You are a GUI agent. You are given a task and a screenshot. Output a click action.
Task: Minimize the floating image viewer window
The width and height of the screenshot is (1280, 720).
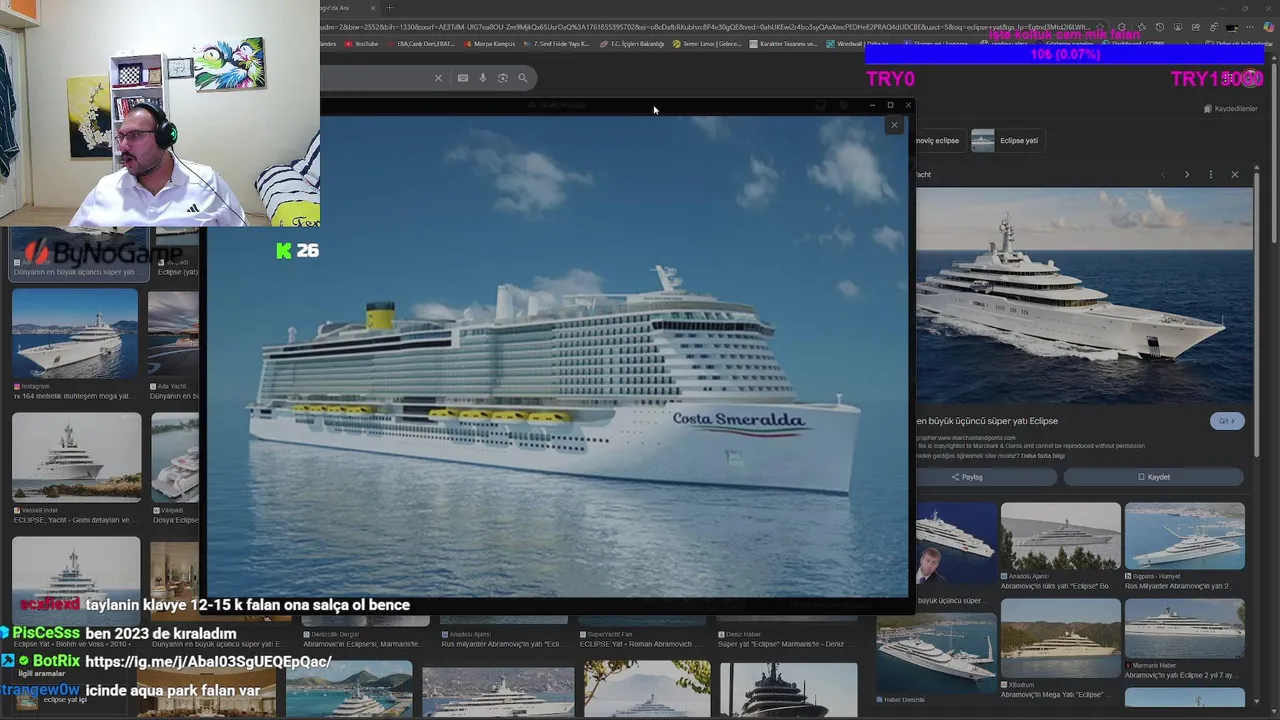pos(872,105)
